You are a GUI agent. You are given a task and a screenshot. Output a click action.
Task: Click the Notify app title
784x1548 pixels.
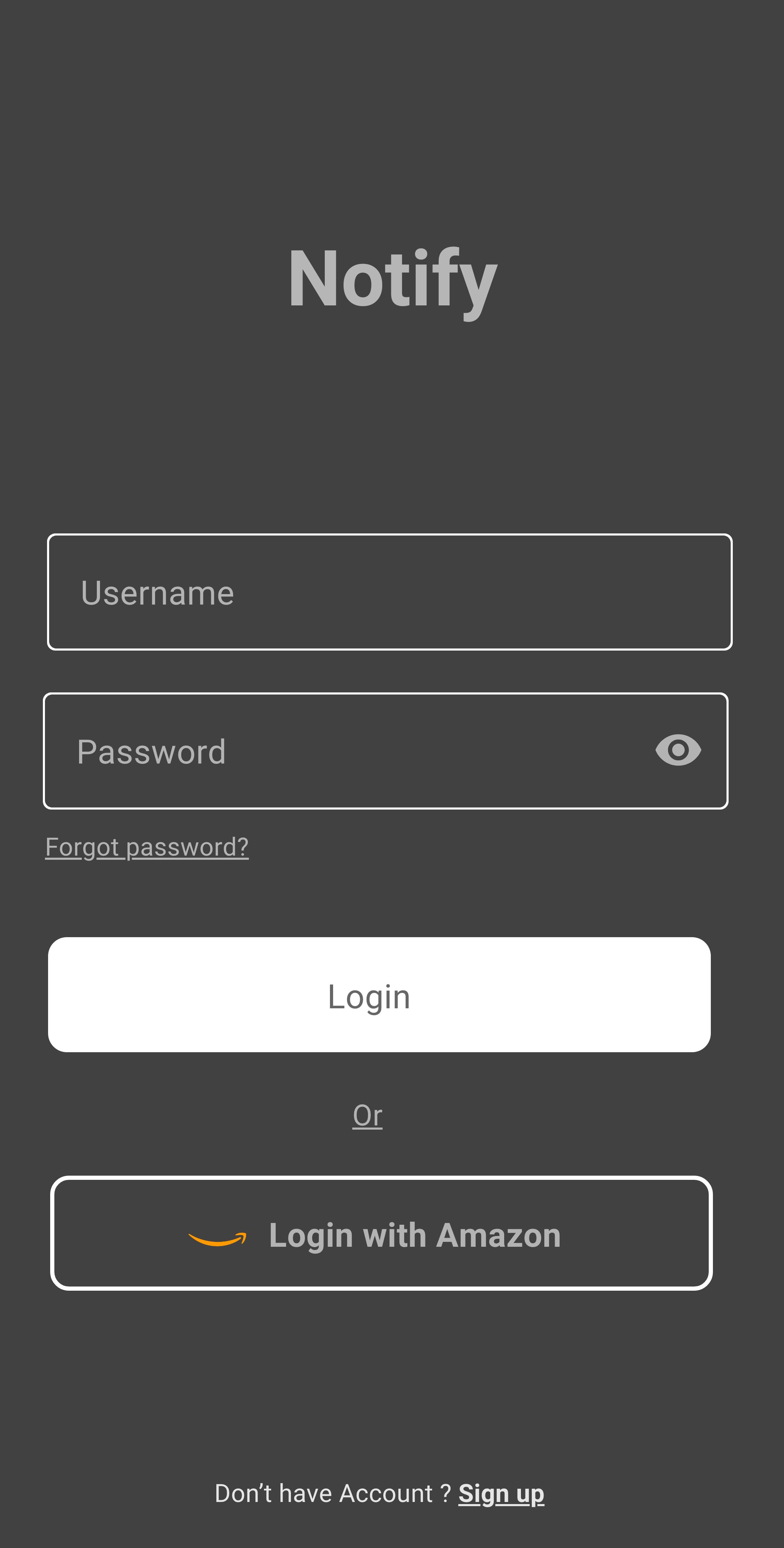[393, 281]
